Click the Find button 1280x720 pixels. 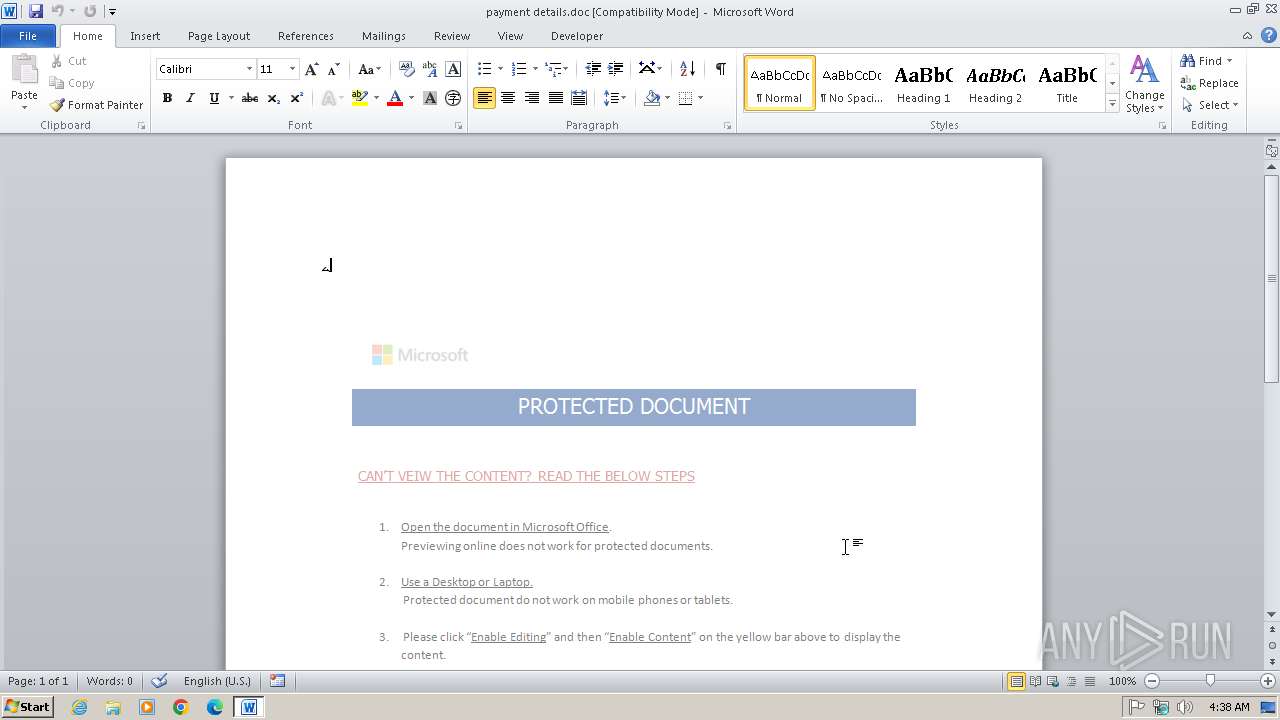click(x=1201, y=61)
